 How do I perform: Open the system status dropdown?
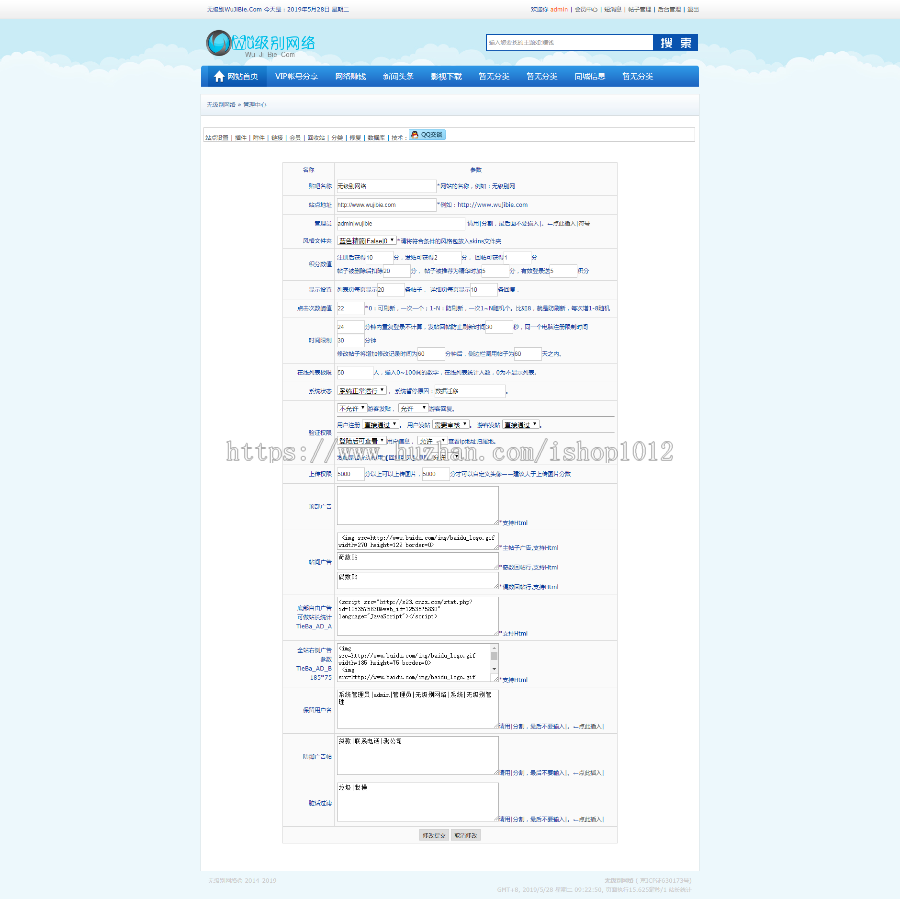[x=362, y=391]
